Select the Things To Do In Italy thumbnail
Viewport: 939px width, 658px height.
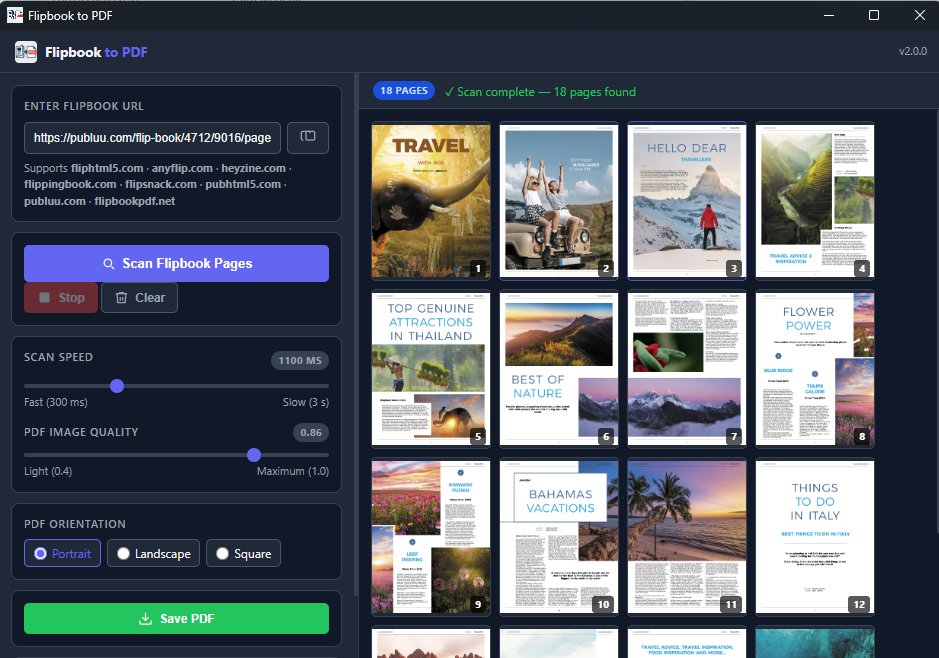coord(814,536)
